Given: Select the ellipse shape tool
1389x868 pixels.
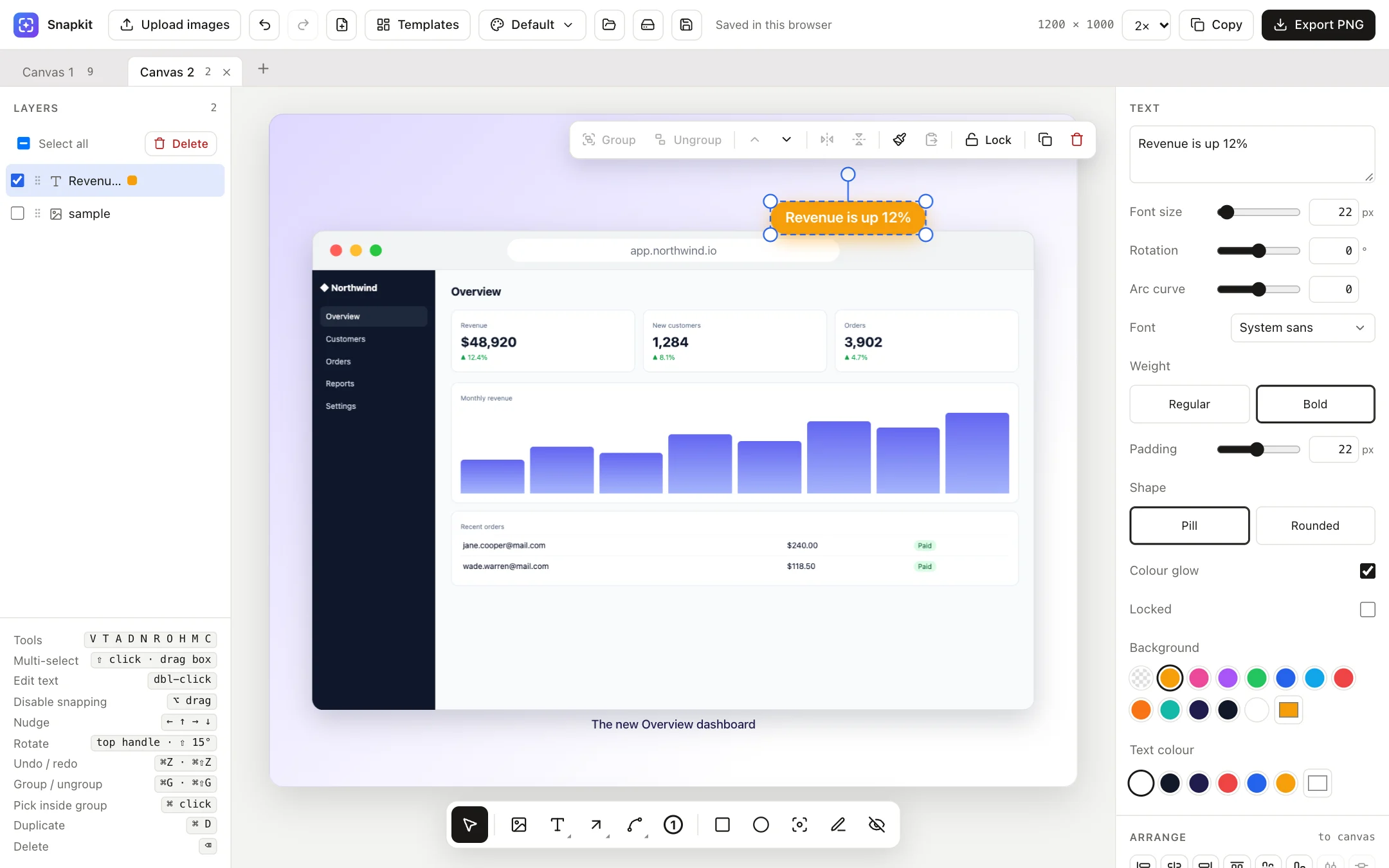Looking at the screenshot, I should [761, 824].
